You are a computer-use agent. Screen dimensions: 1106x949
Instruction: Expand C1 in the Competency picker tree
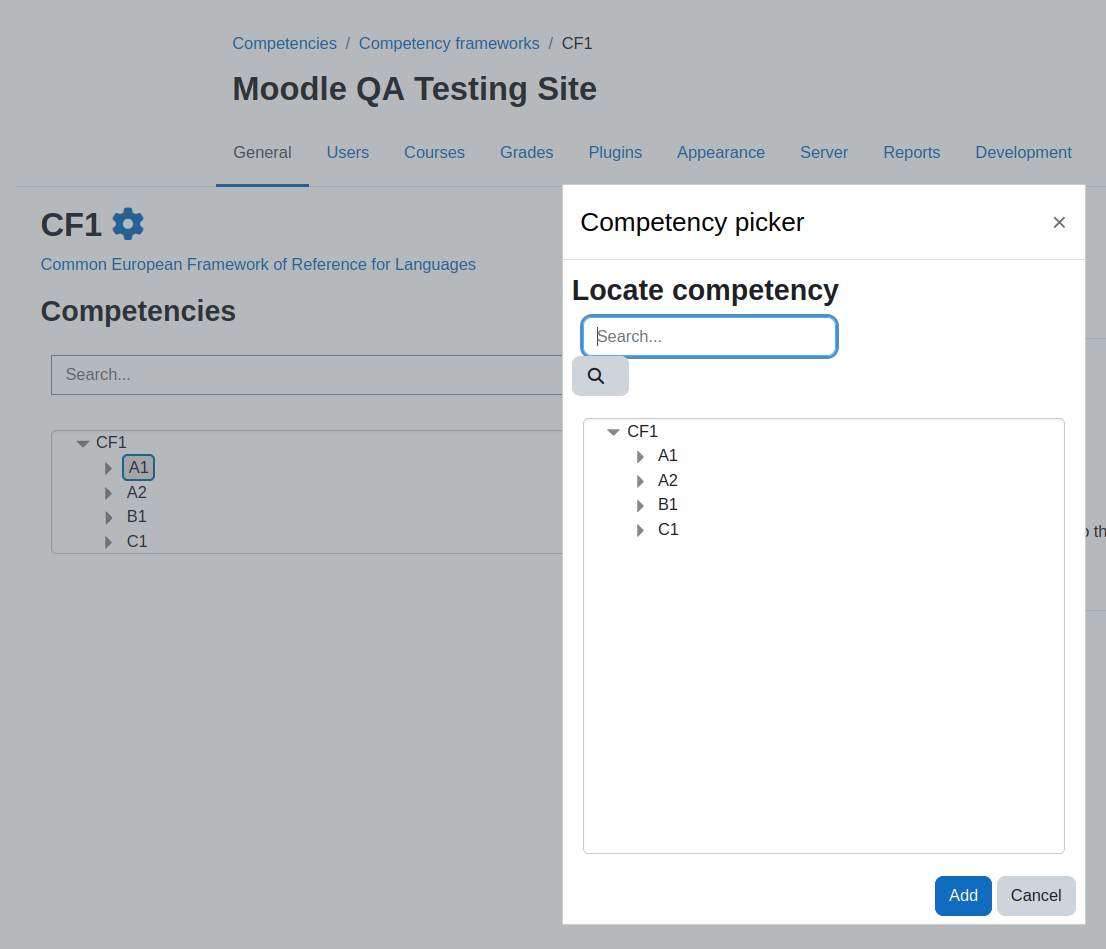(640, 531)
